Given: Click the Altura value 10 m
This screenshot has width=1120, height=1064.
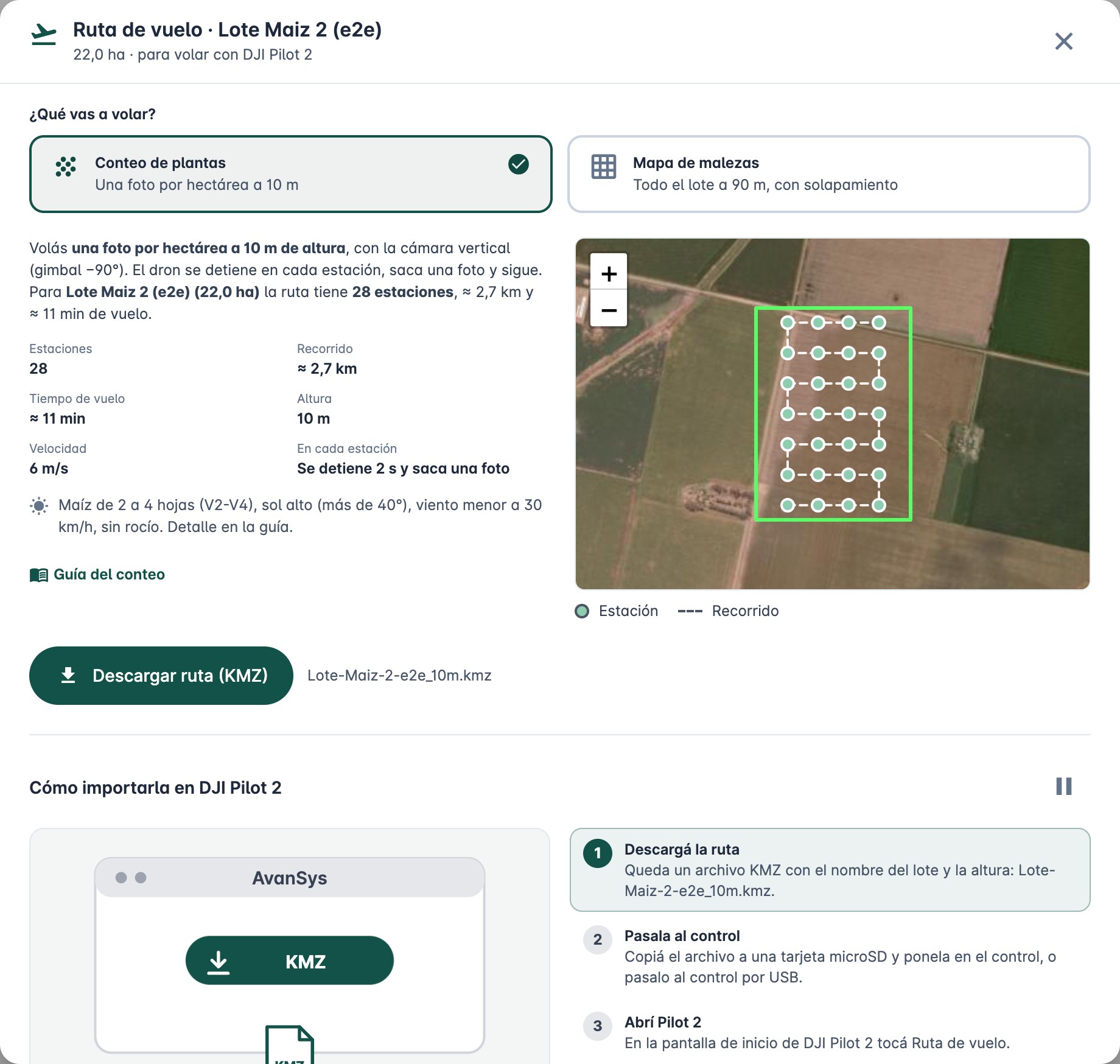Looking at the screenshot, I should [313, 418].
